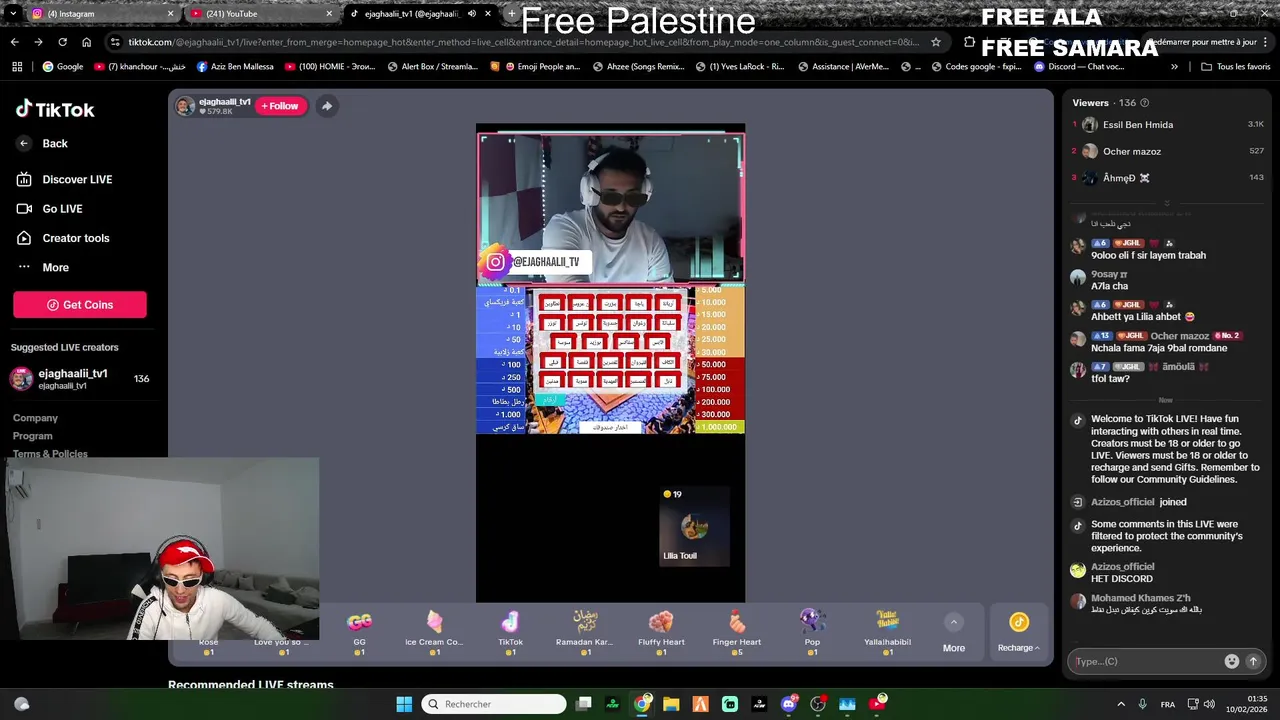The width and height of the screenshot is (1280, 720).
Task: Switch to the Instagram tab
Action: 104,14
